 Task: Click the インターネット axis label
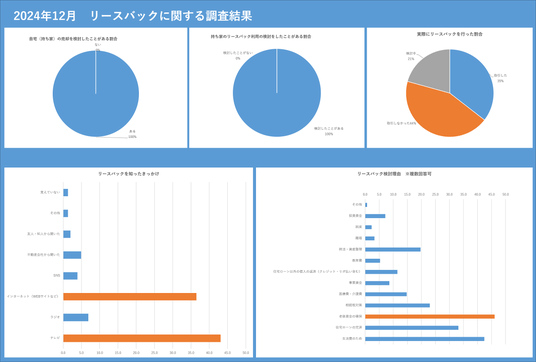point(32,296)
